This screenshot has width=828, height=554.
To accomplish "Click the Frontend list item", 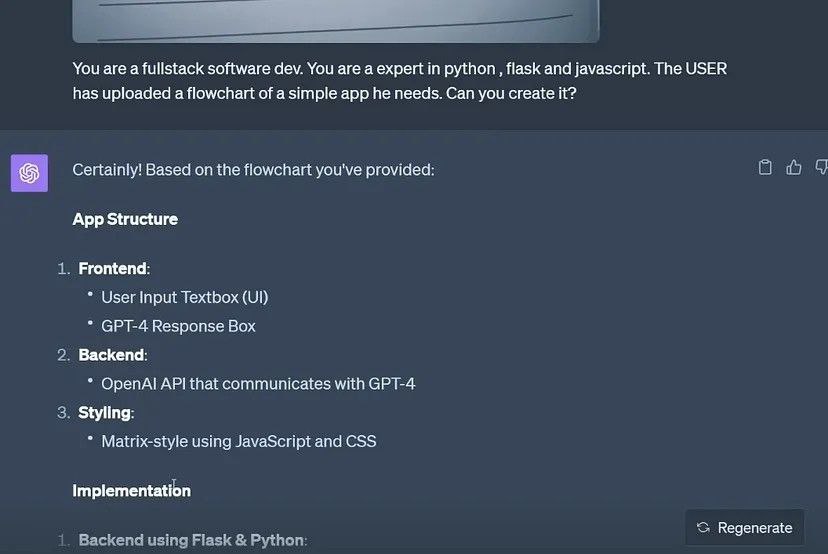I will (113, 268).
